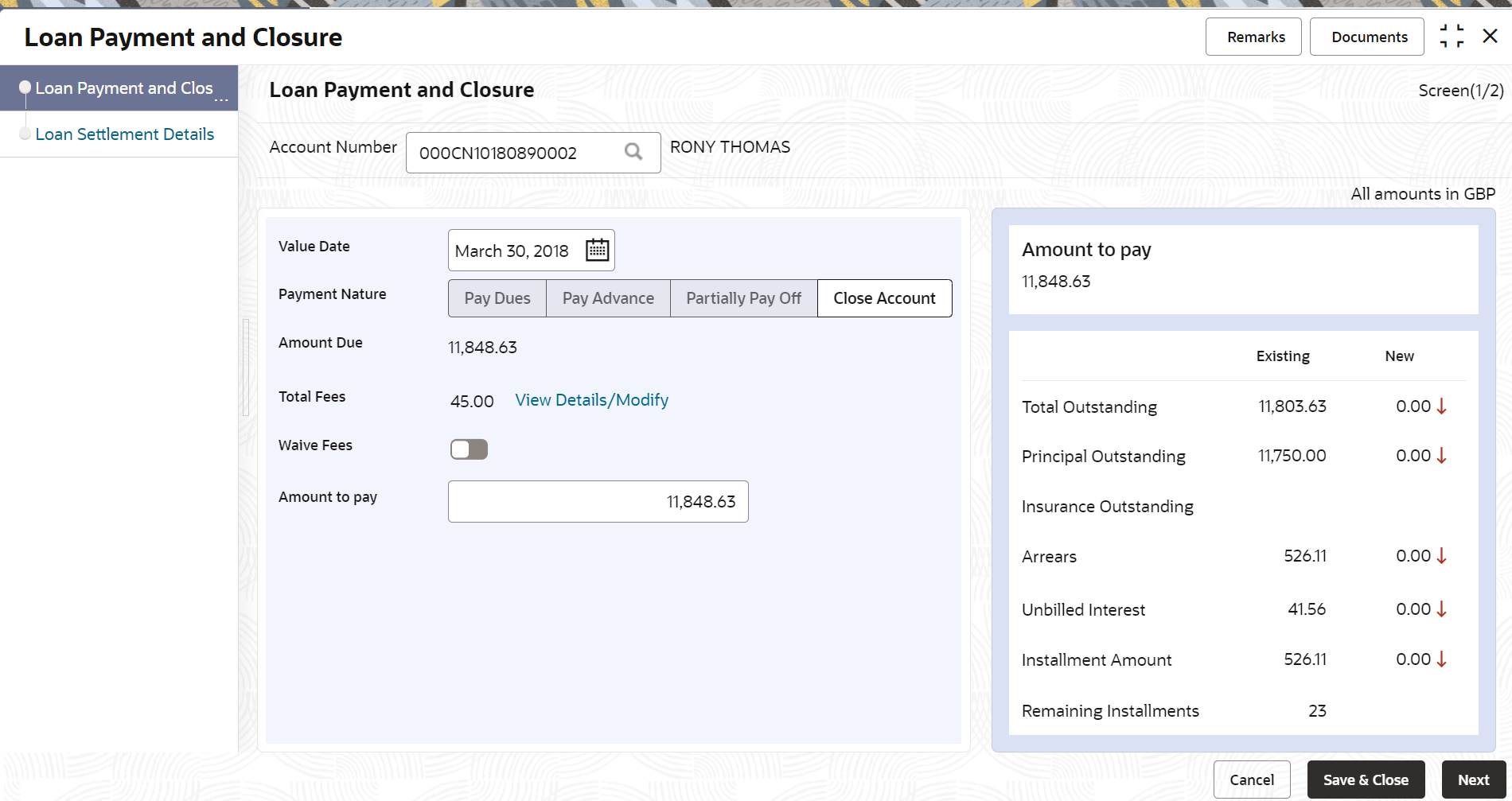
Task: Click existing Total Outstanding 11,803.63
Action: pyautogui.click(x=1292, y=406)
